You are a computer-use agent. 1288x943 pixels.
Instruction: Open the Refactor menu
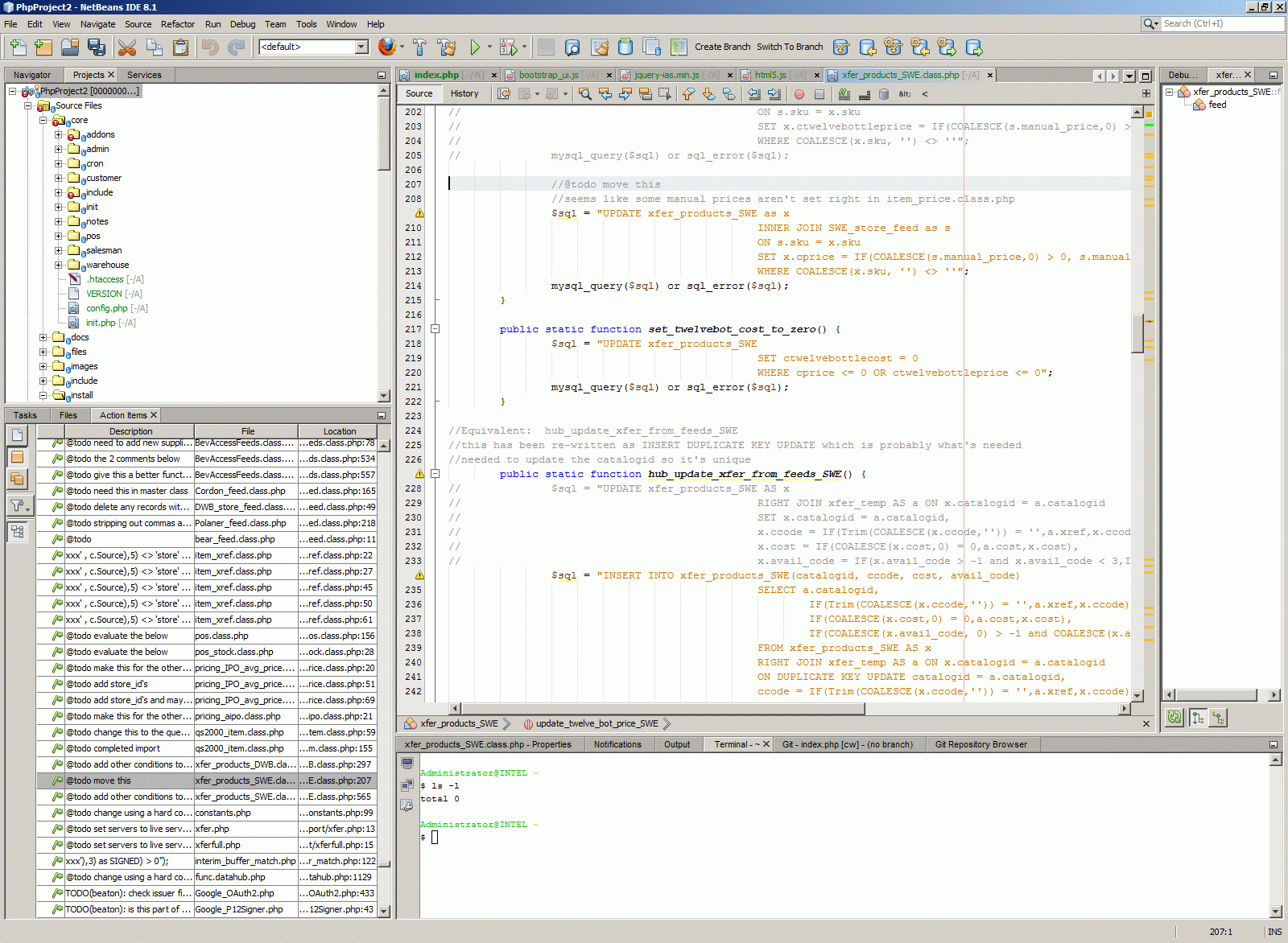click(x=177, y=24)
